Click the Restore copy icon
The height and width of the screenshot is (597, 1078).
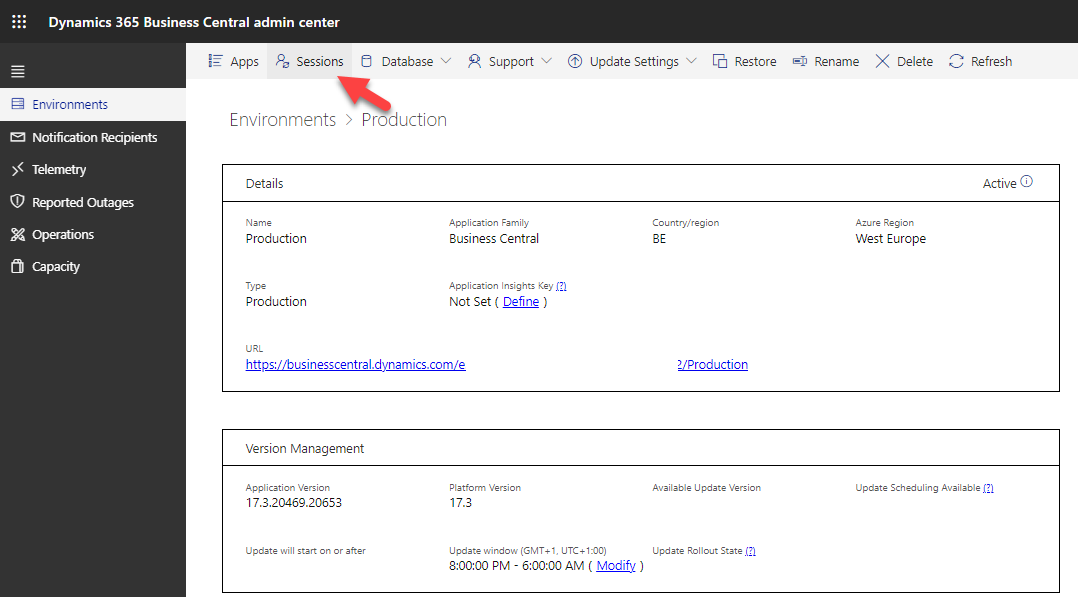click(720, 61)
